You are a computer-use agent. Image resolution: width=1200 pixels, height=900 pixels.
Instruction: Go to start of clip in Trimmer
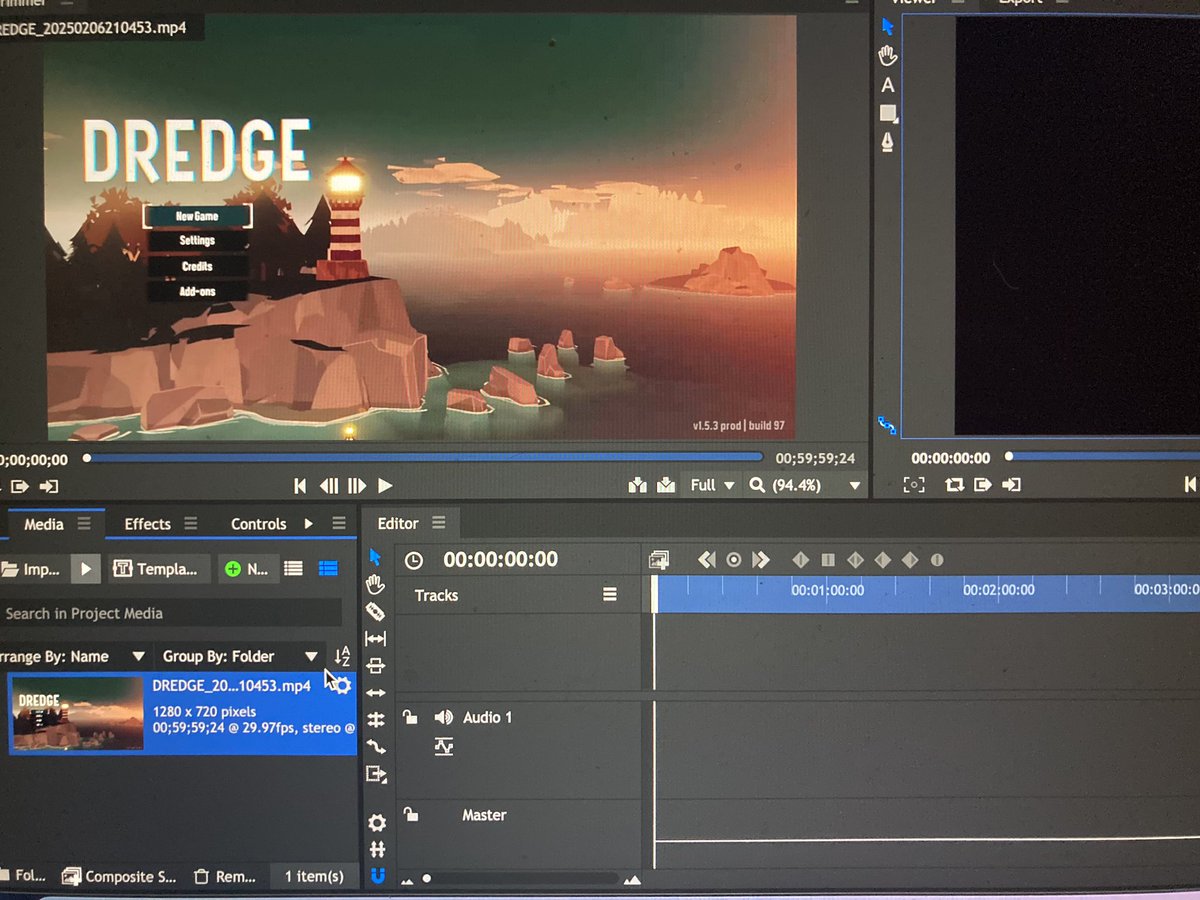pyautogui.click(x=300, y=485)
